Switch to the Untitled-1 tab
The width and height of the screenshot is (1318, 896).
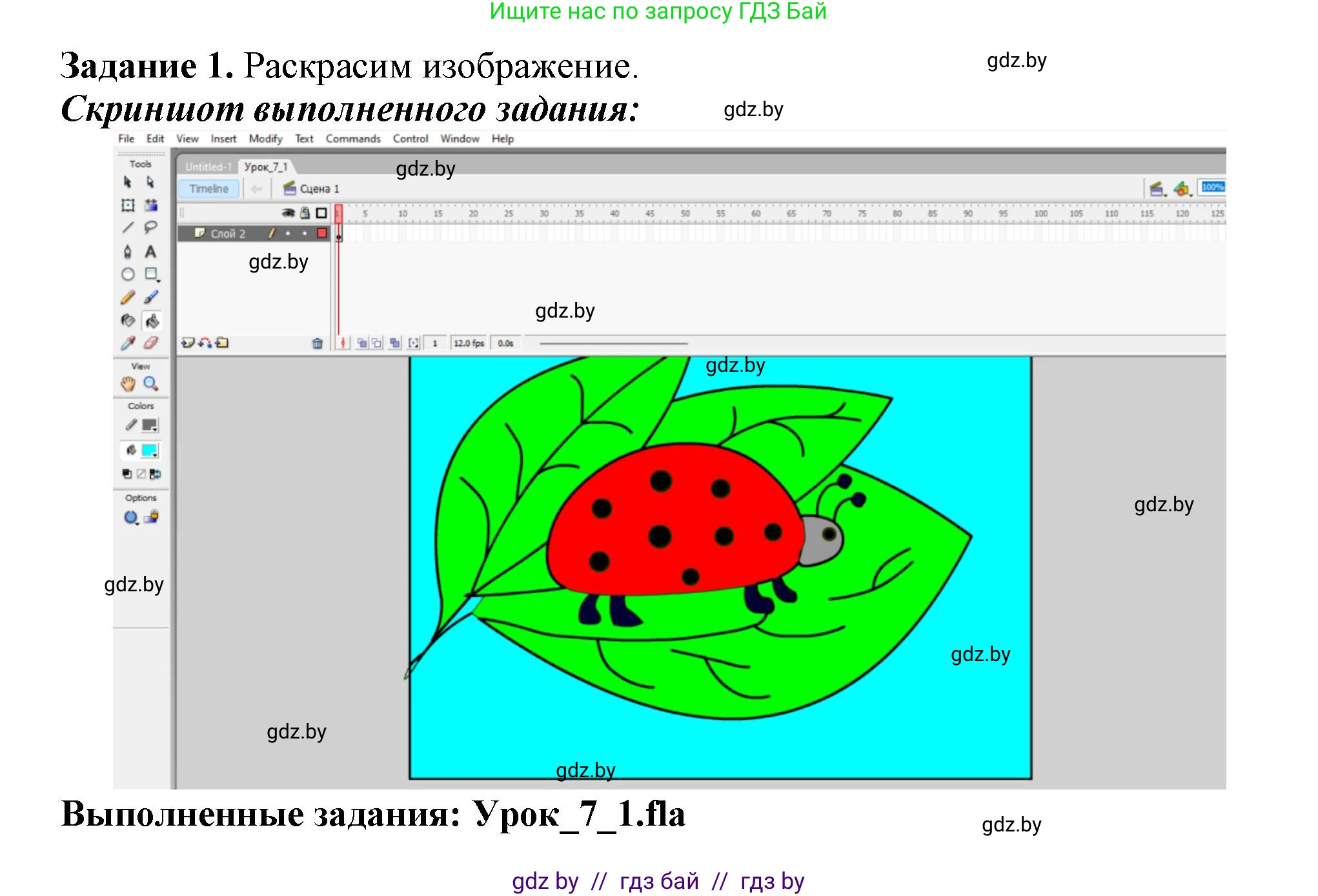coord(208,167)
